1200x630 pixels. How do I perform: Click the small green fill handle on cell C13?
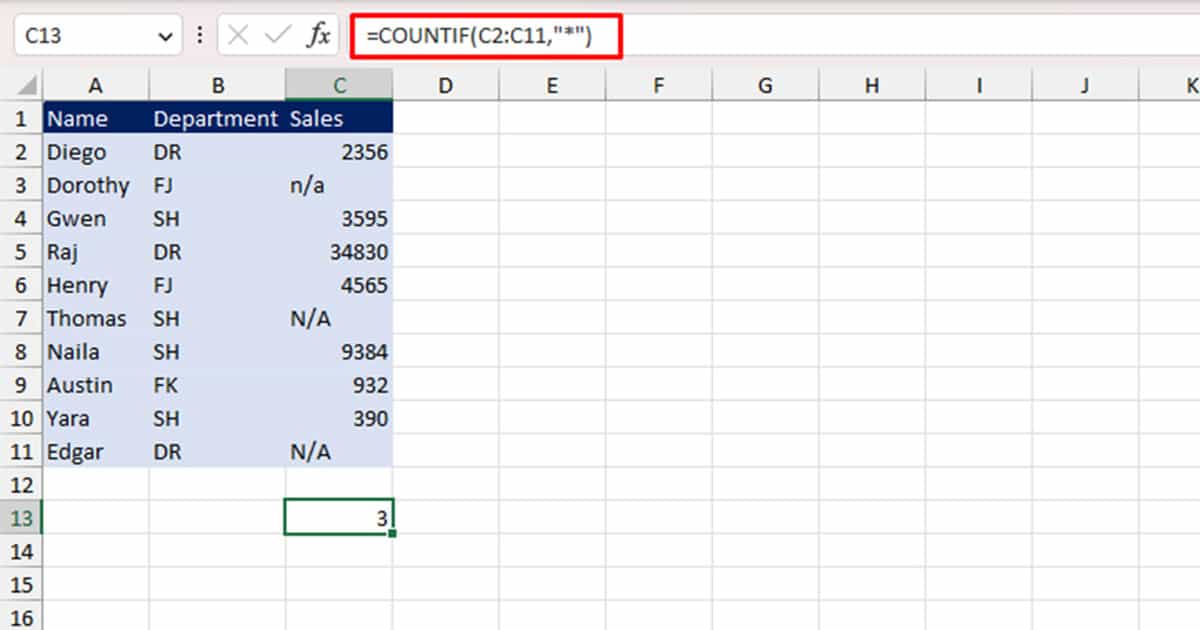392,534
